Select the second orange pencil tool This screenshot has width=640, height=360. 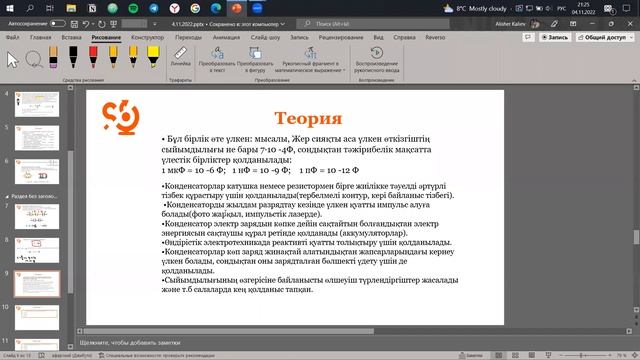pyautogui.click(x=133, y=56)
